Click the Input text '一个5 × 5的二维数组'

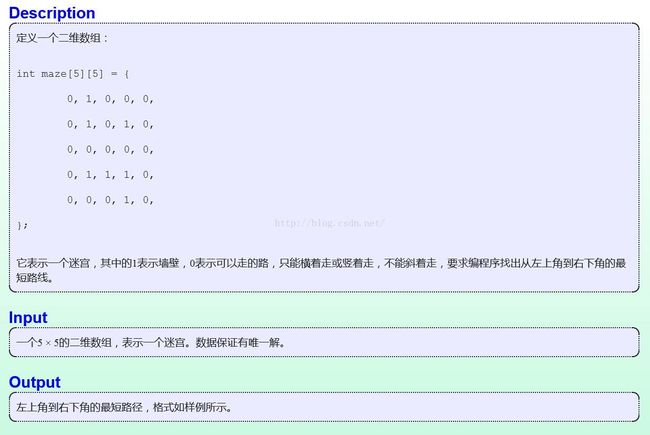(x=64, y=343)
